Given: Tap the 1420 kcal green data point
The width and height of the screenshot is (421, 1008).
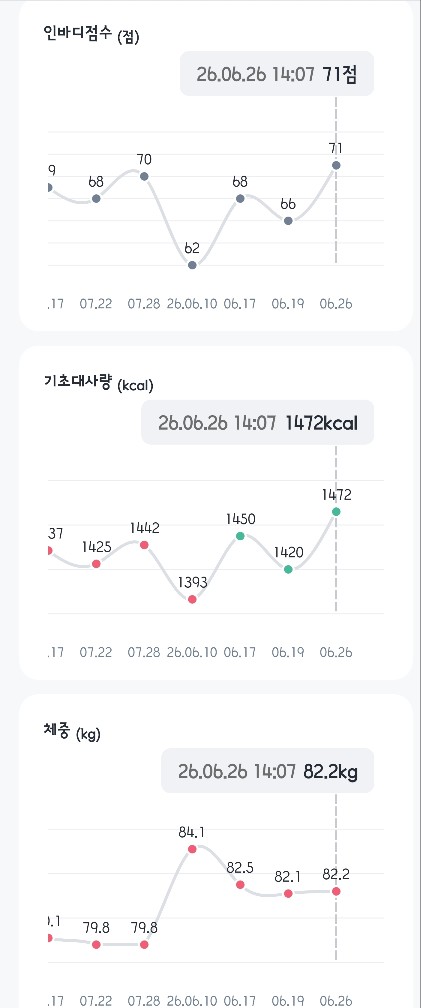Looking at the screenshot, I should pyautogui.click(x=288, y=569).
